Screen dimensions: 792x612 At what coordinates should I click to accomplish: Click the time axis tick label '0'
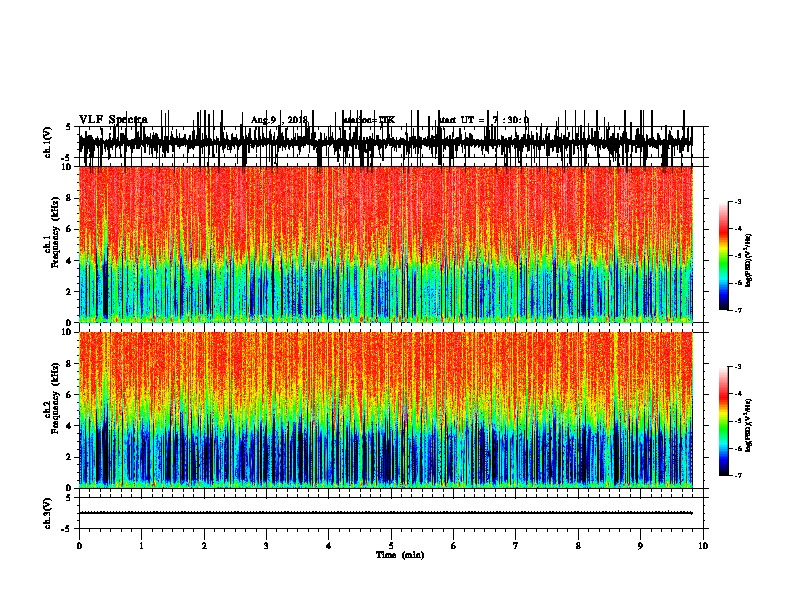tap(79, 545)
